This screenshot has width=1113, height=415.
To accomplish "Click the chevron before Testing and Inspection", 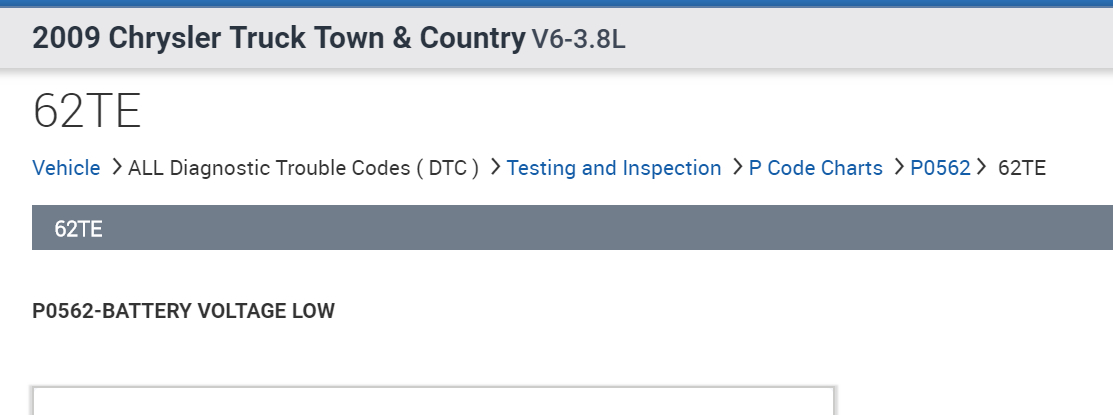I will [495, 167].
